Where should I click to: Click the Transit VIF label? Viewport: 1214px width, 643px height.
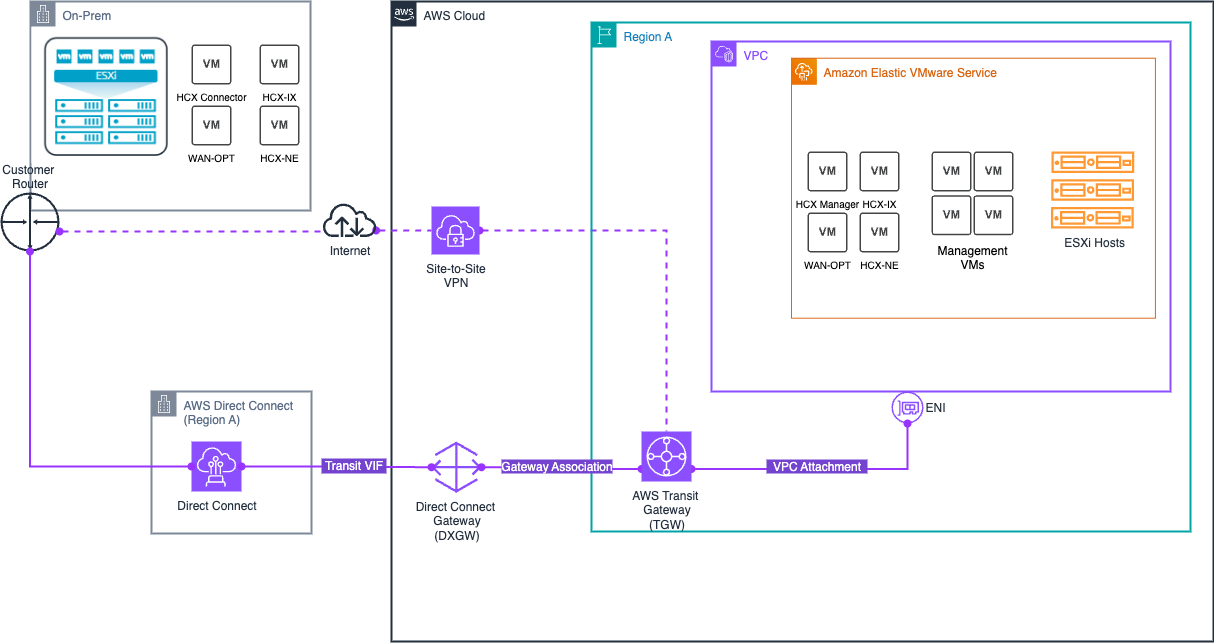(354, 466)
